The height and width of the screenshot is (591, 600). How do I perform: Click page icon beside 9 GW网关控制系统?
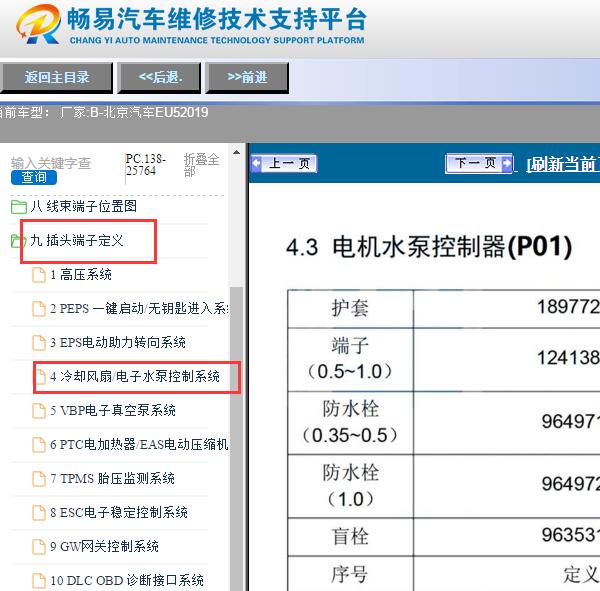39,547
